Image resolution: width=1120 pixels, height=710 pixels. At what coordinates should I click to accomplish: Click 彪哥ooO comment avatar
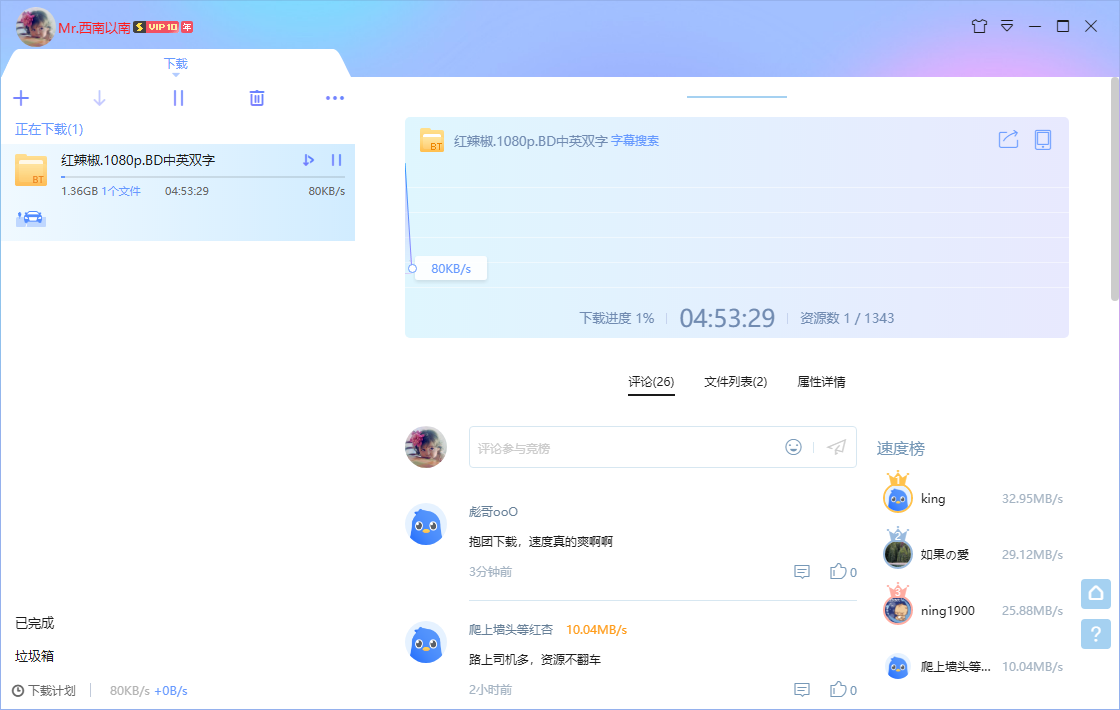point(426,524)
